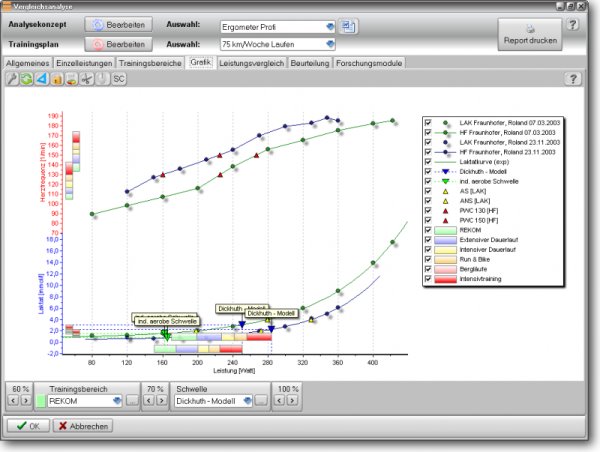Click the blue triangle toolbar icon
The image size is (600, 452).
[x=41, y=78]
